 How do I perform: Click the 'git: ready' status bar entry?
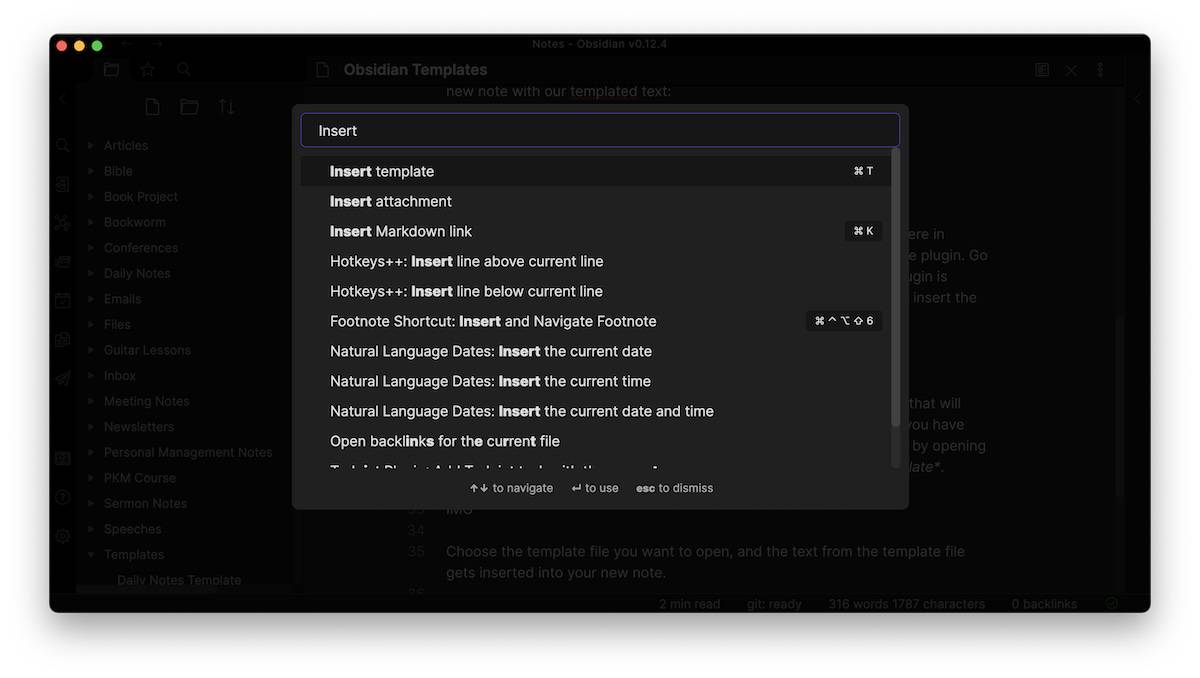[x=774, y=604]
